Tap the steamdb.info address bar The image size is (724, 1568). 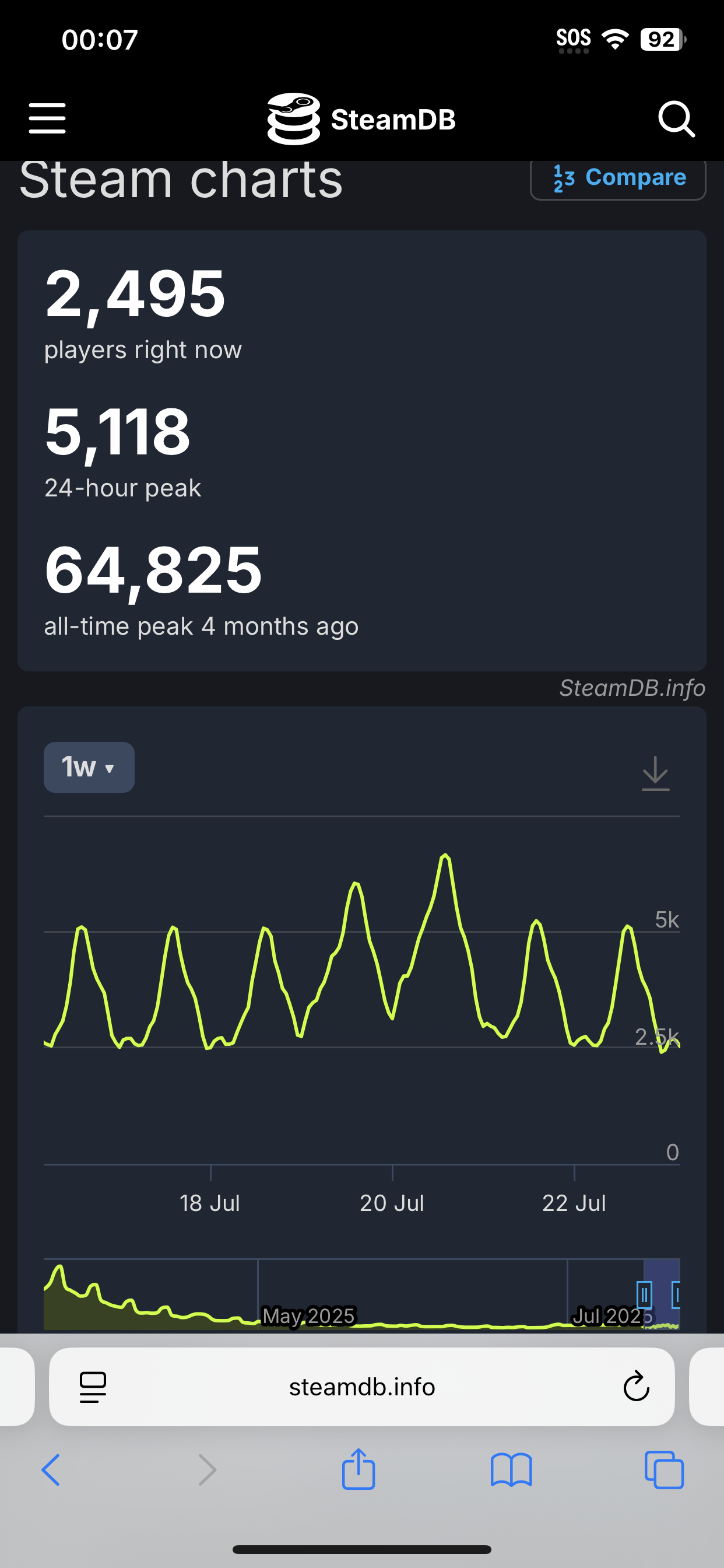361,1387
